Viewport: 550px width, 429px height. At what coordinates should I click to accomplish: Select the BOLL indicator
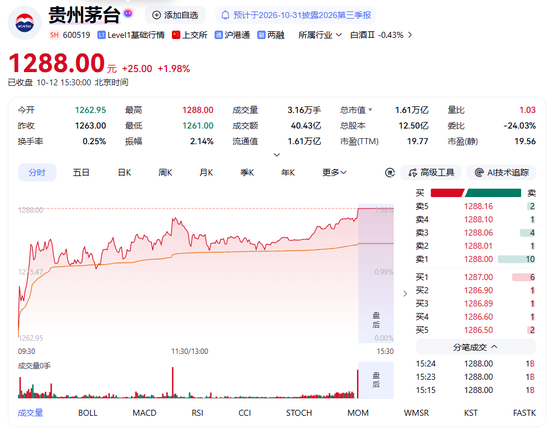pos(88,413)
